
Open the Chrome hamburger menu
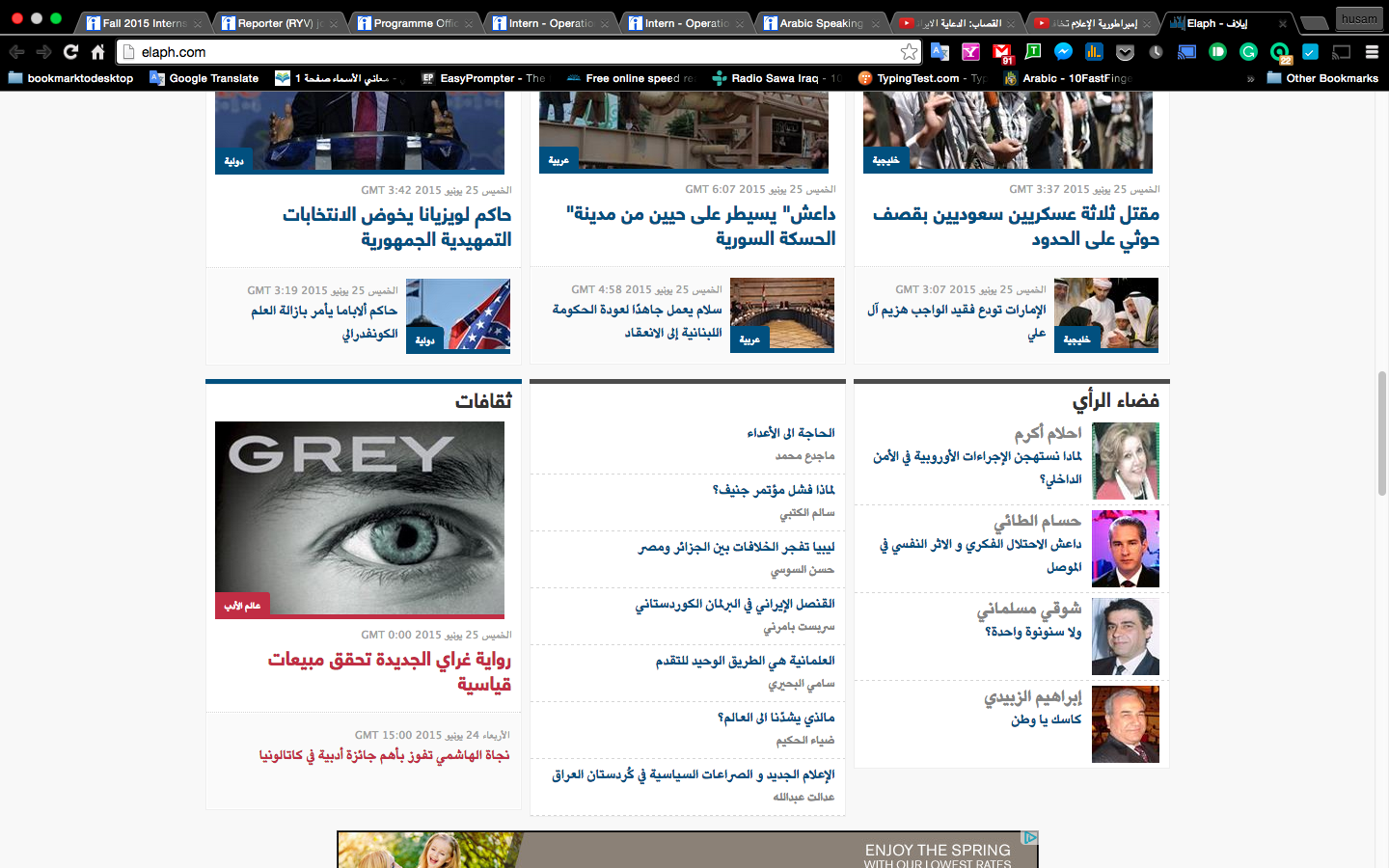1372,52
